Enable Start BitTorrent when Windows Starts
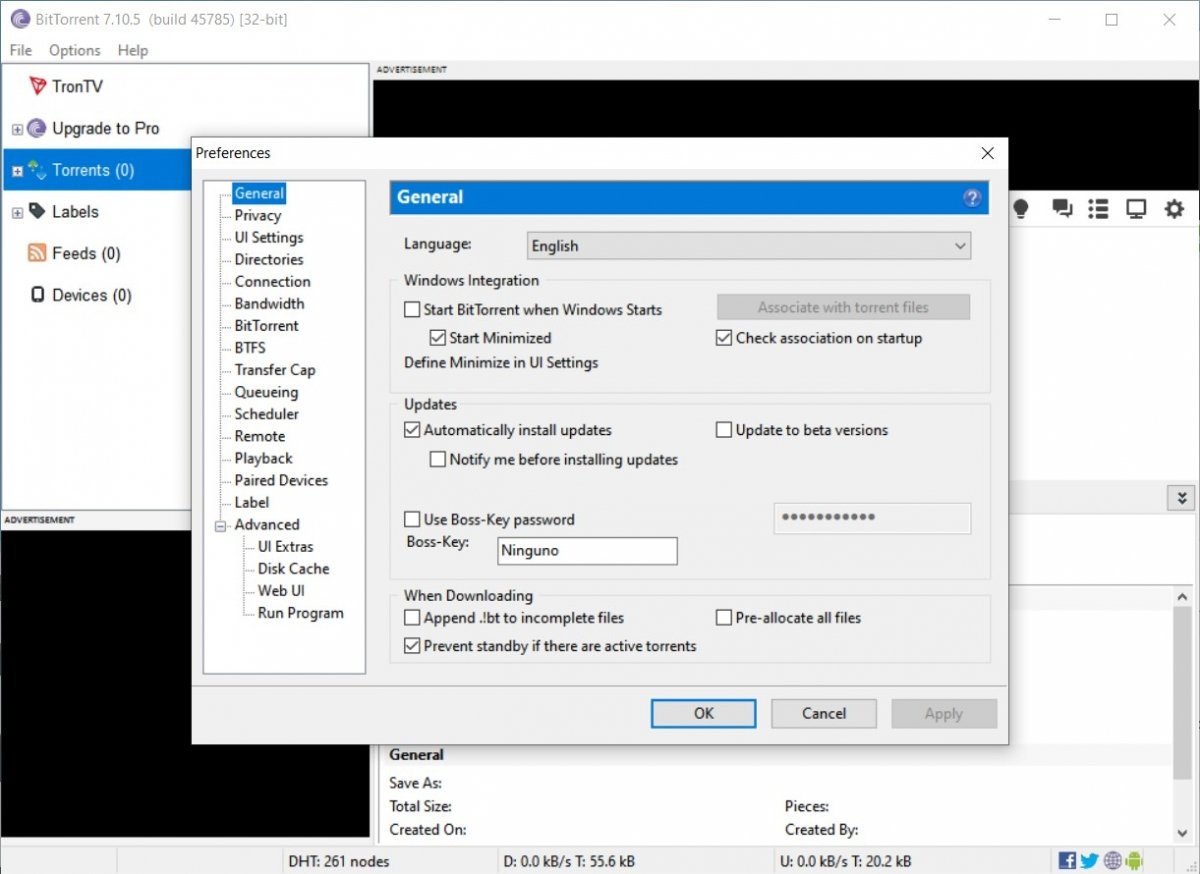The height and width of the screenshot is (874, 1200). 412,310
